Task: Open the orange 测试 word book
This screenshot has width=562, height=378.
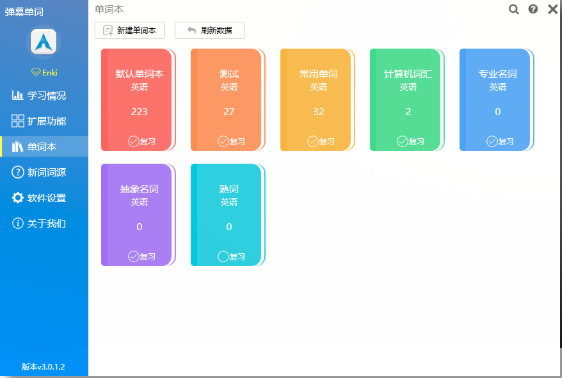Action: (x=228, y=100)
